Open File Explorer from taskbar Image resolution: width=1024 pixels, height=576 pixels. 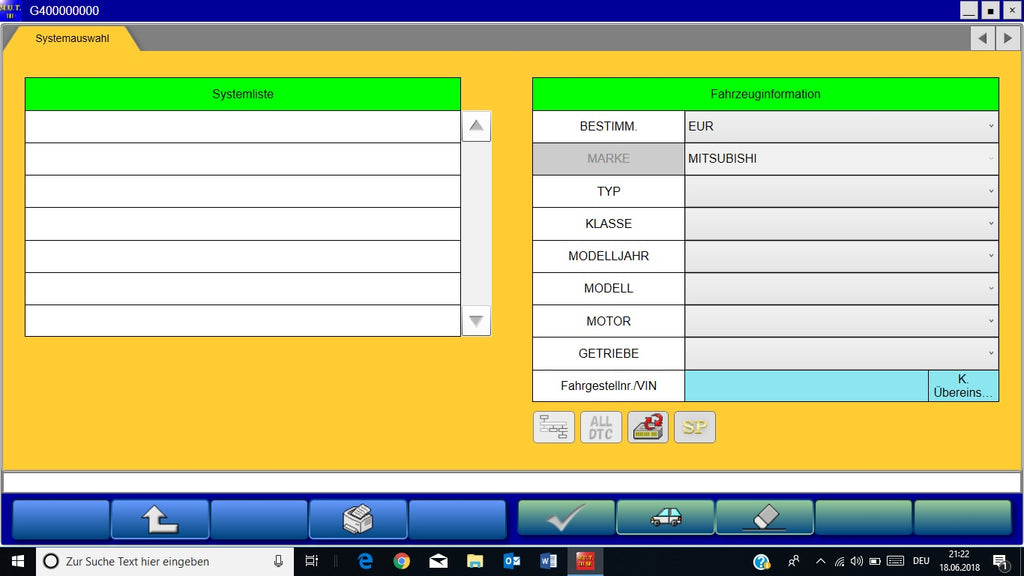(x=475, y=561)
